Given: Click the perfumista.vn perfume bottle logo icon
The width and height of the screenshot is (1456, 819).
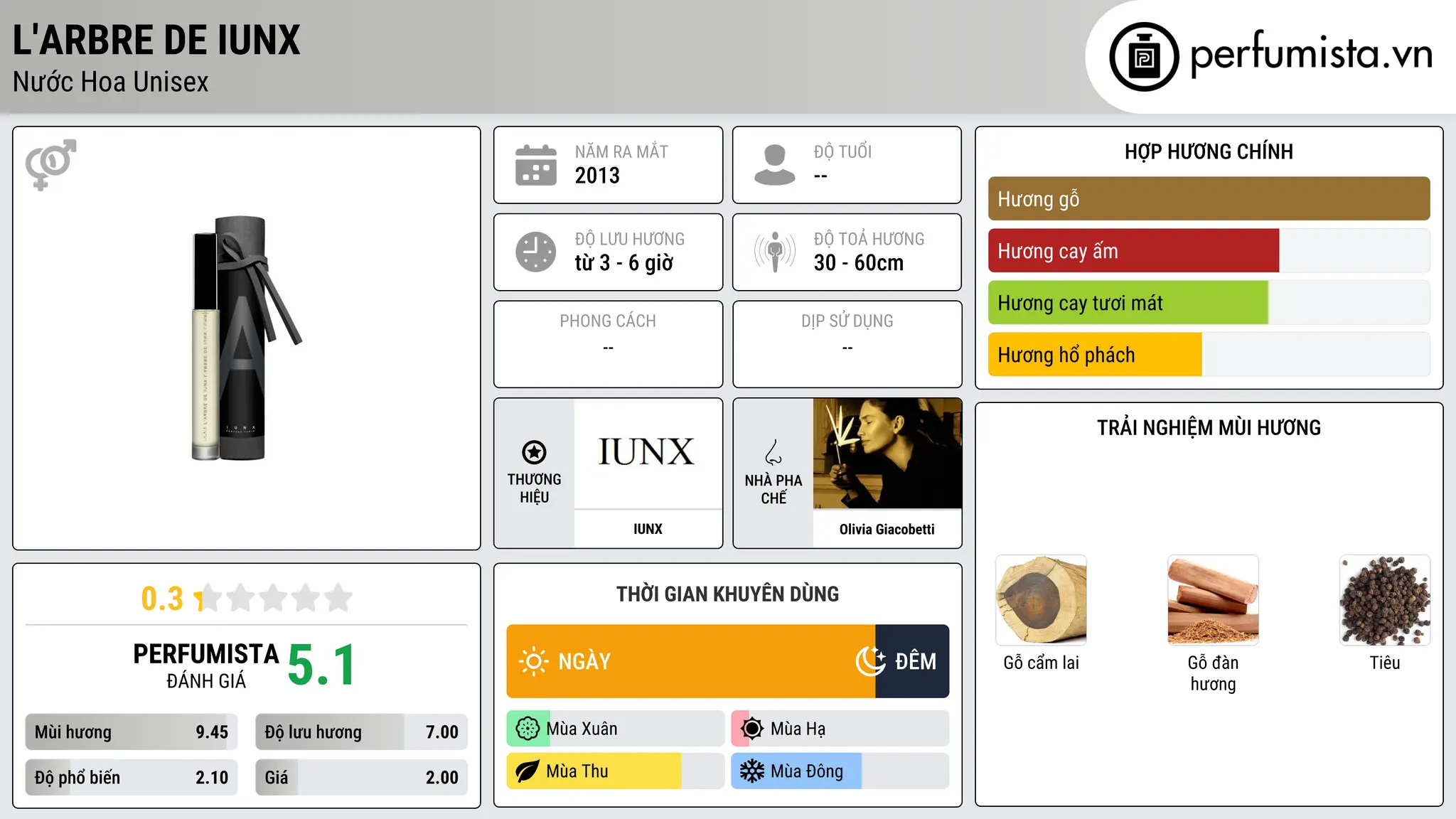Looking at the screenshot, I should click(1144, 57).
